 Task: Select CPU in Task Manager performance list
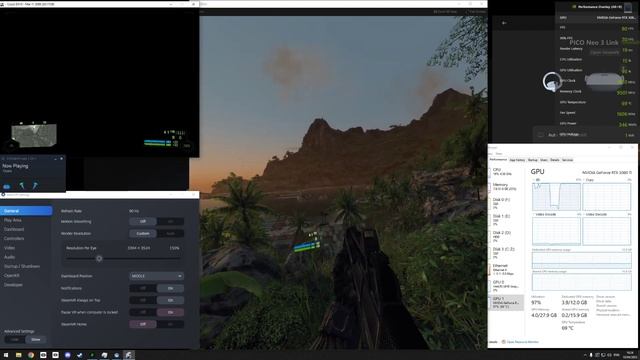coord(506,172)
